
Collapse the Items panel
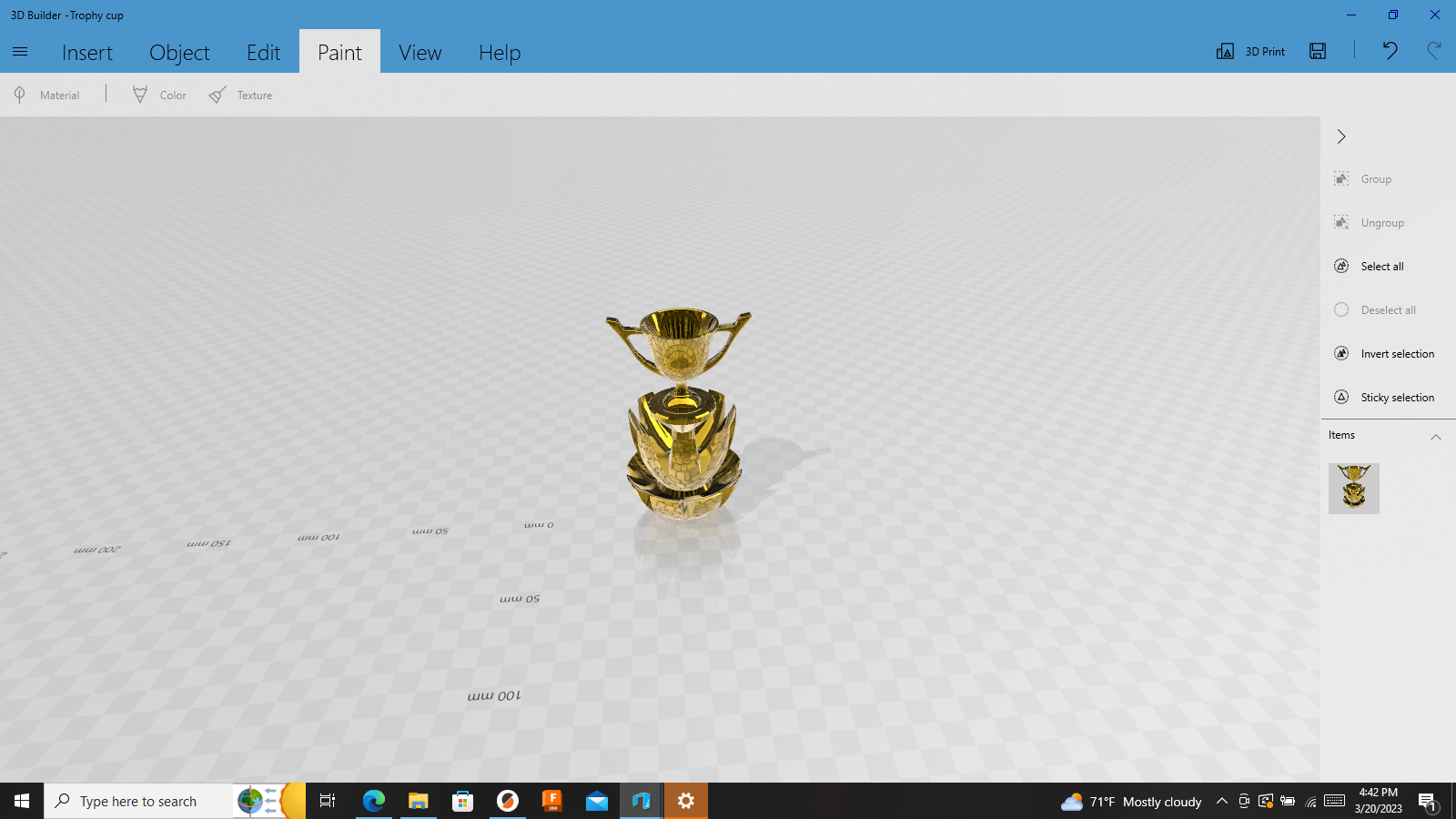pos(1436,437)
